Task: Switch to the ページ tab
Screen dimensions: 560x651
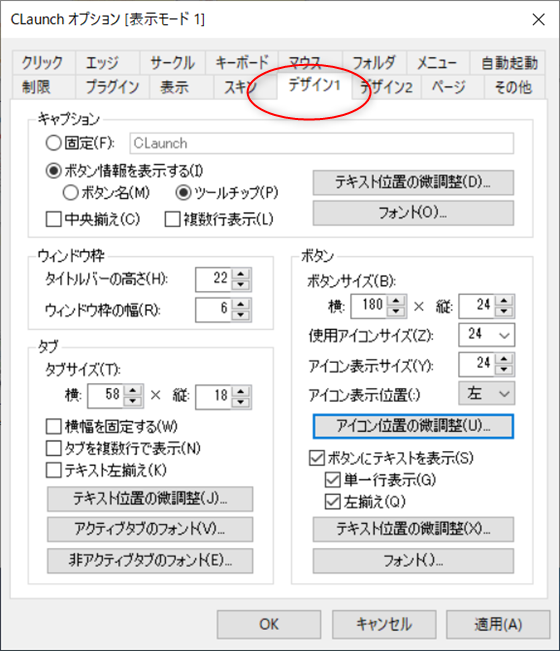Action: click(x=452, y=87)
